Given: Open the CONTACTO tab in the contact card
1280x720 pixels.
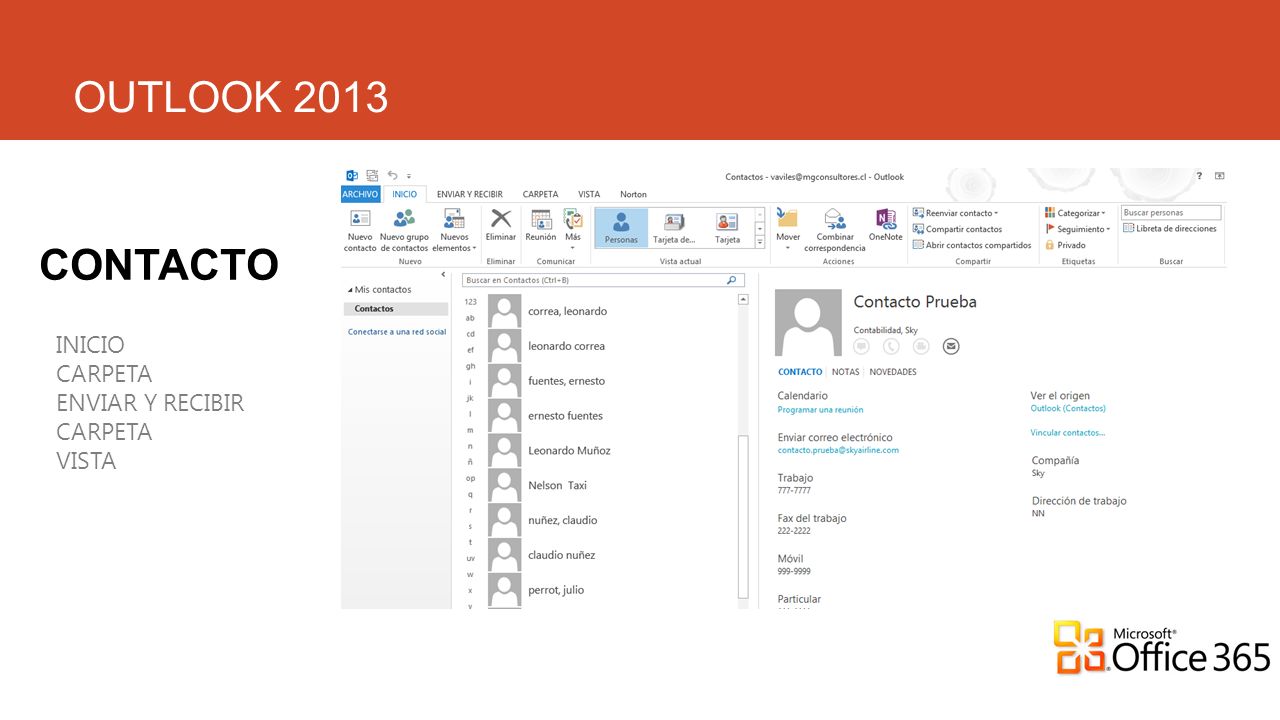Looking at the screenshot, I should (x=800, y=372).
